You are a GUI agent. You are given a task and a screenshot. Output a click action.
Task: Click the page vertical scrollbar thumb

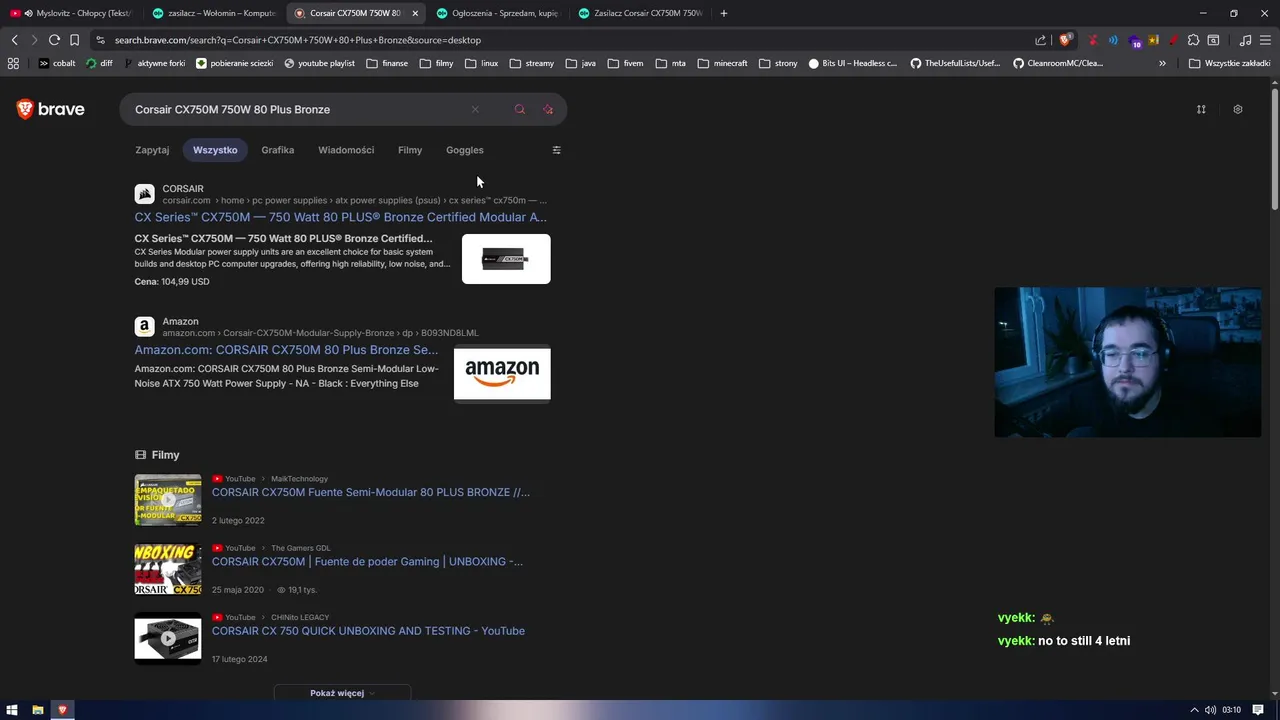[1275, 150]
